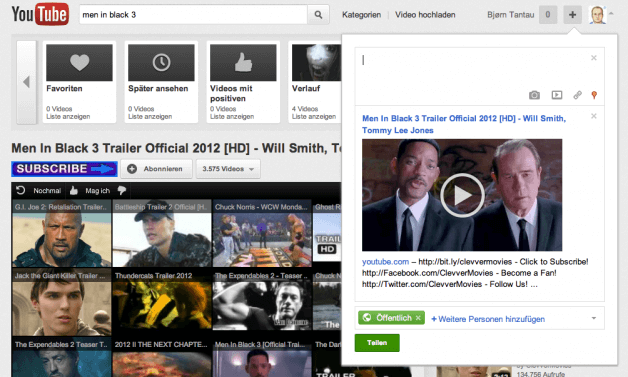
Task: Expand the 3.575 Videos dropdown
Action: pos(228,169)
